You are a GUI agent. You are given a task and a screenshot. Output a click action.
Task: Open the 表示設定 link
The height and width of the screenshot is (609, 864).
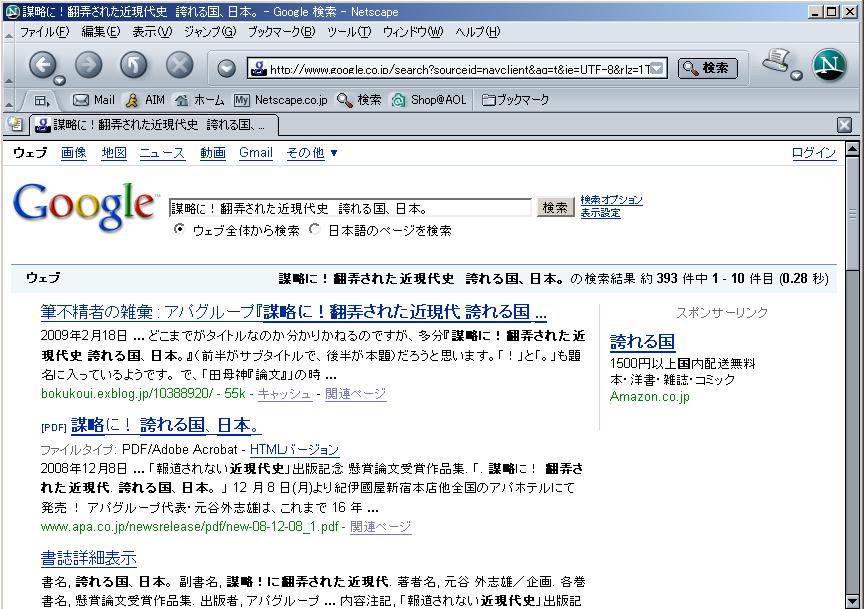coord(600,213)
